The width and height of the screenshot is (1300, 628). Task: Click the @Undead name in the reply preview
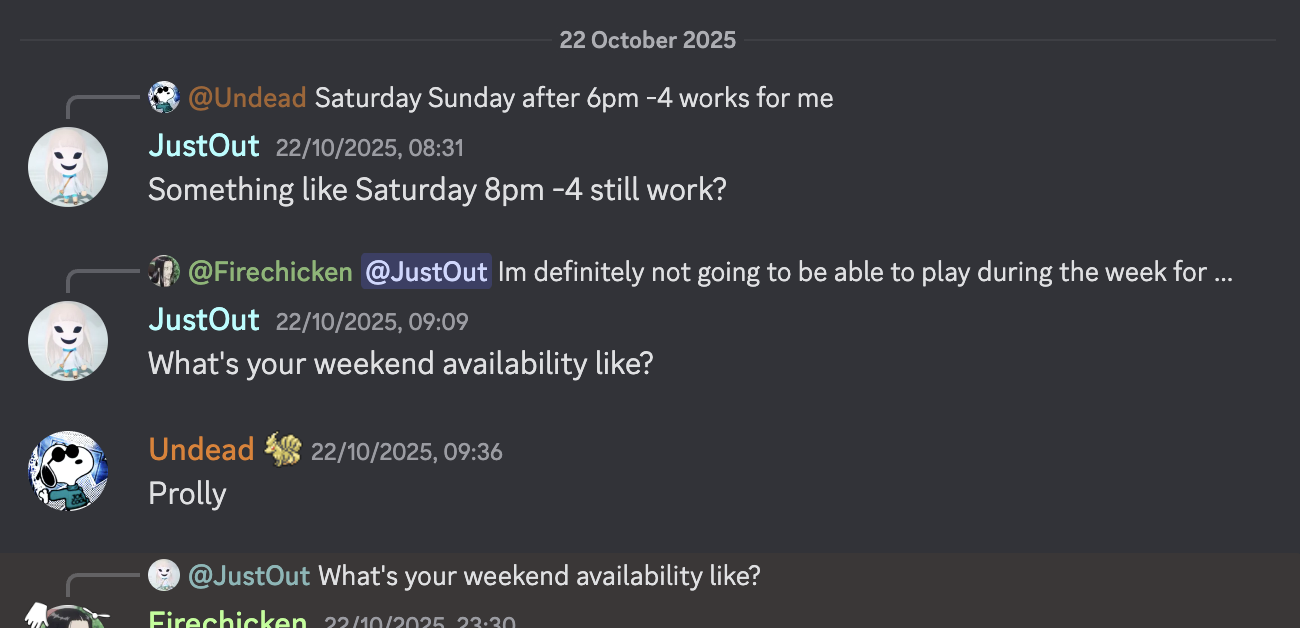[x=247, y=98]
